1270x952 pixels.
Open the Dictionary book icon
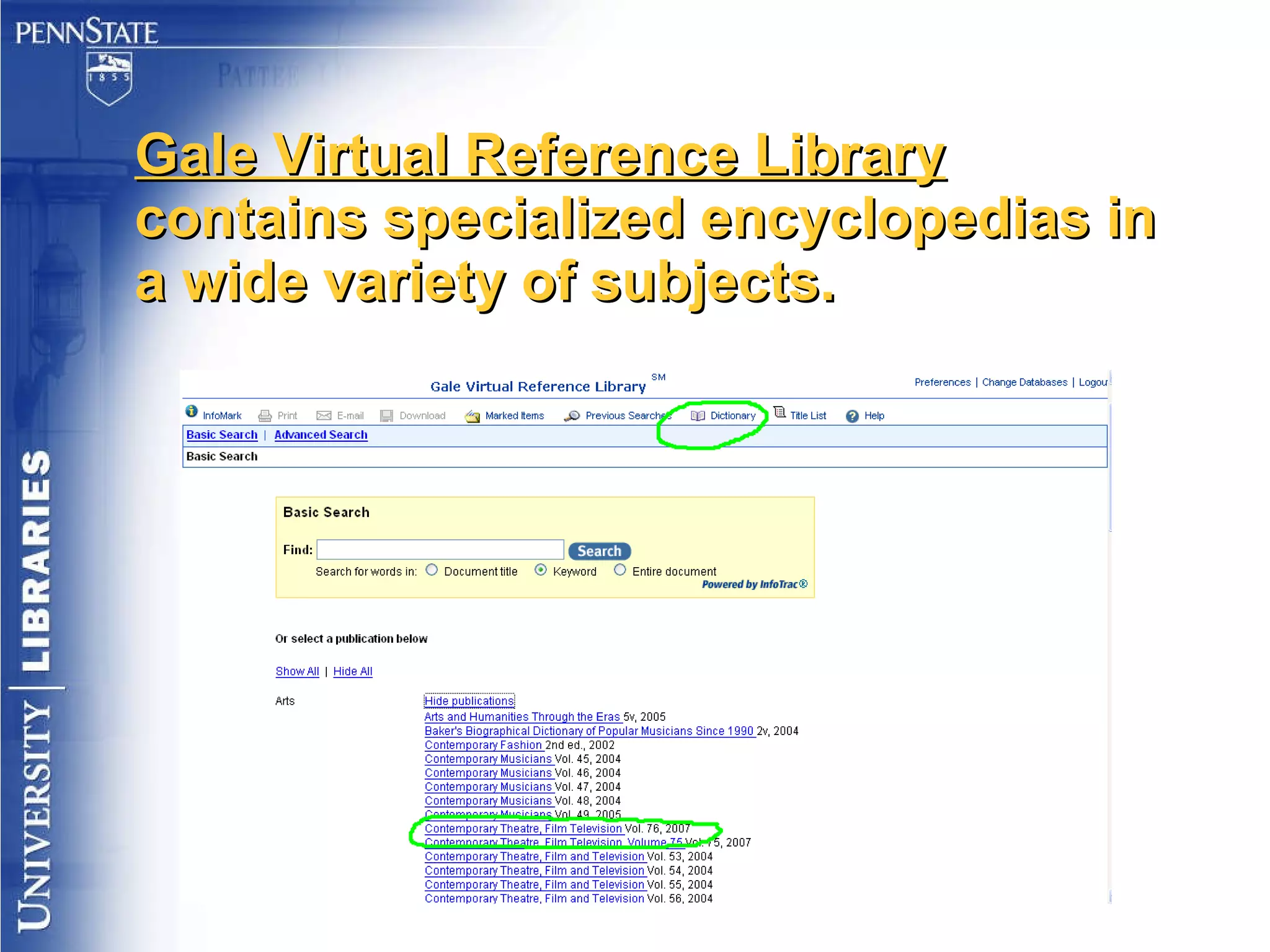[x=698, y=416]
